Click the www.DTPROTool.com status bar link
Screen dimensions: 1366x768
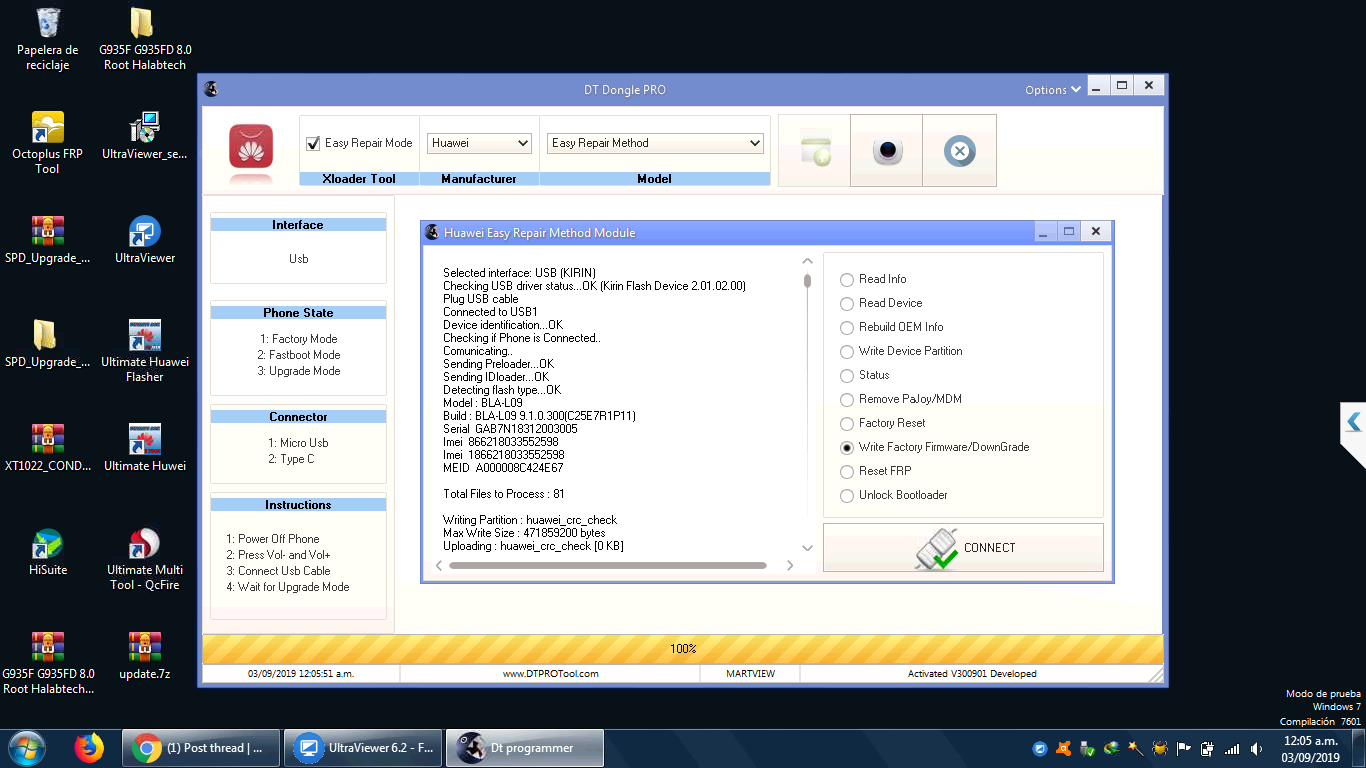pyautogui.click(x=550, y=674)
